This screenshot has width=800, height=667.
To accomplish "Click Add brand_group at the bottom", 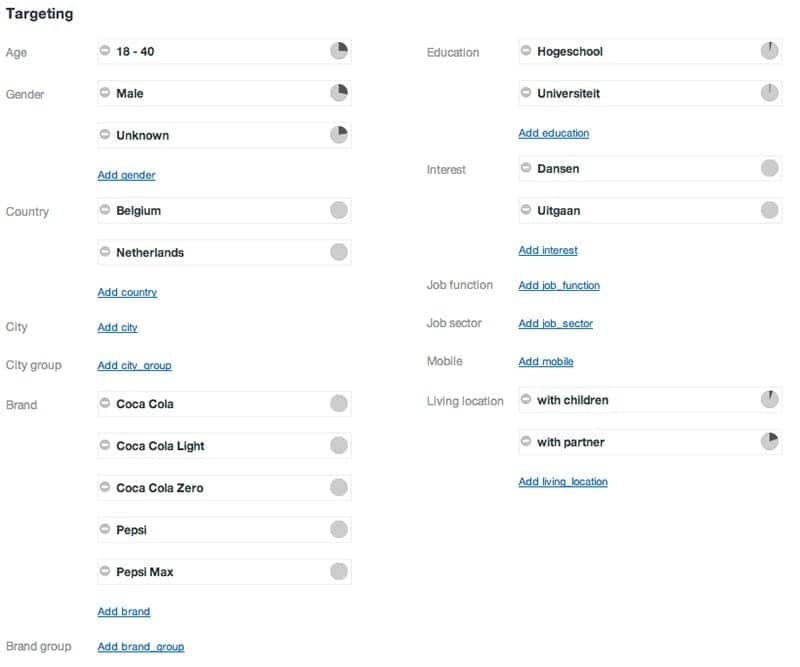I will pos(140,646).
